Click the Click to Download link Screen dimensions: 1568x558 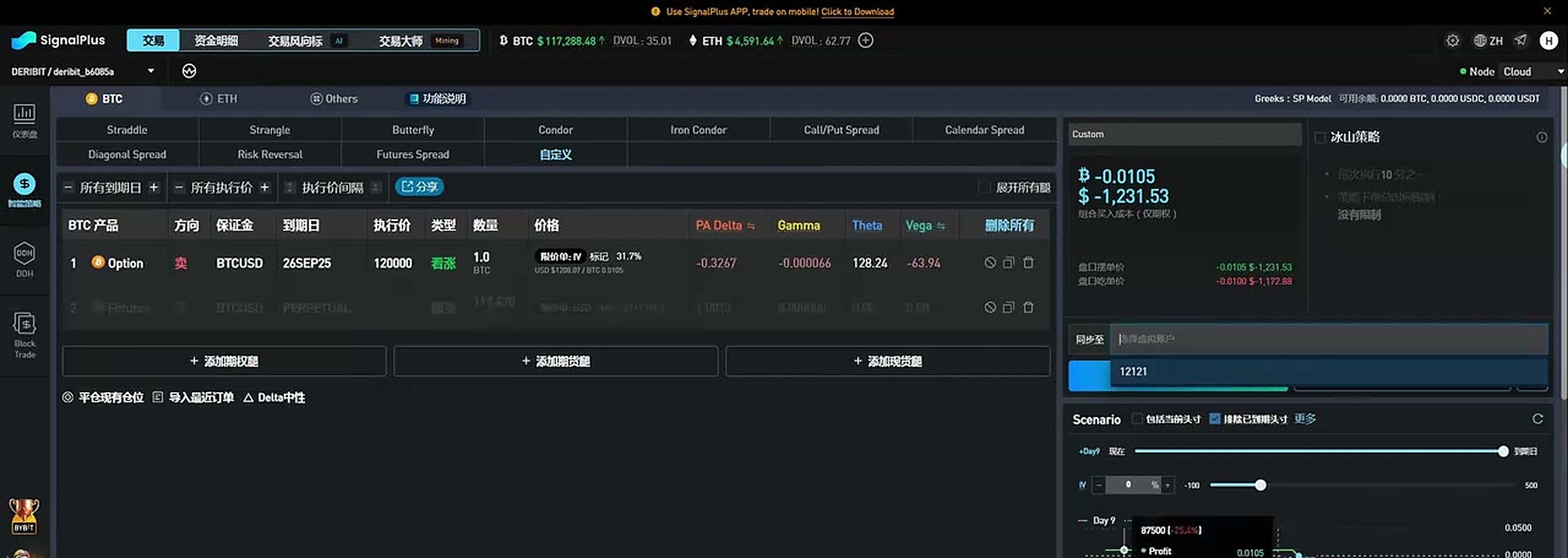point(857,12)
